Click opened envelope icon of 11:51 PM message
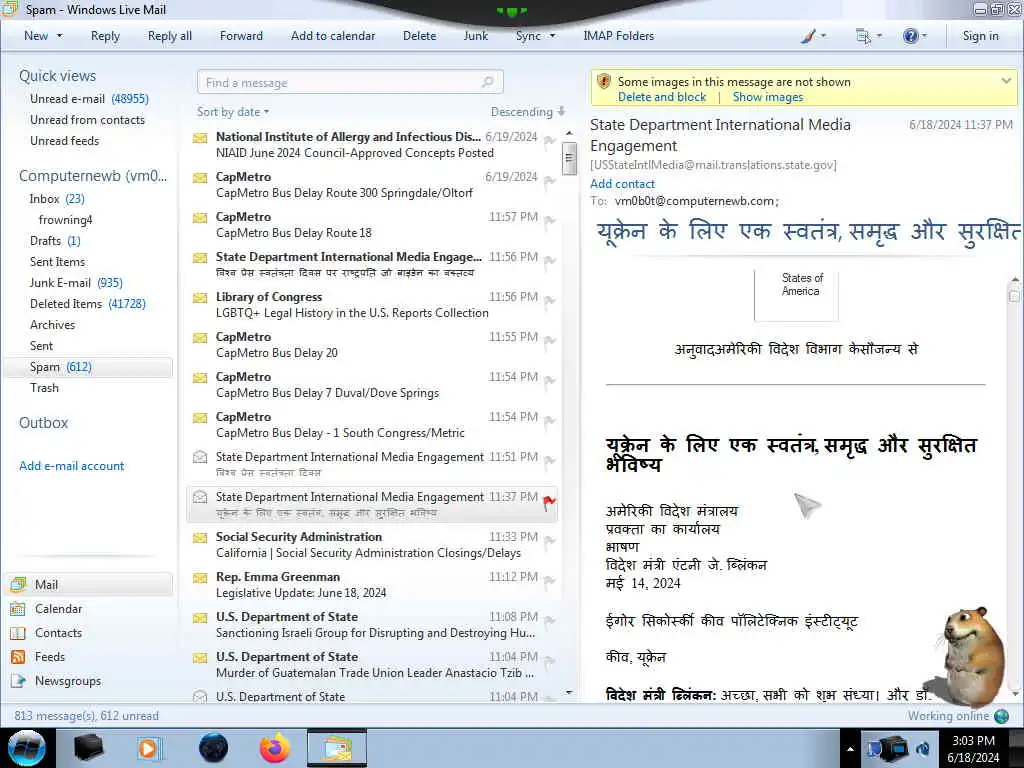The height and width of the screenshot is (768, 1024). 200,457
